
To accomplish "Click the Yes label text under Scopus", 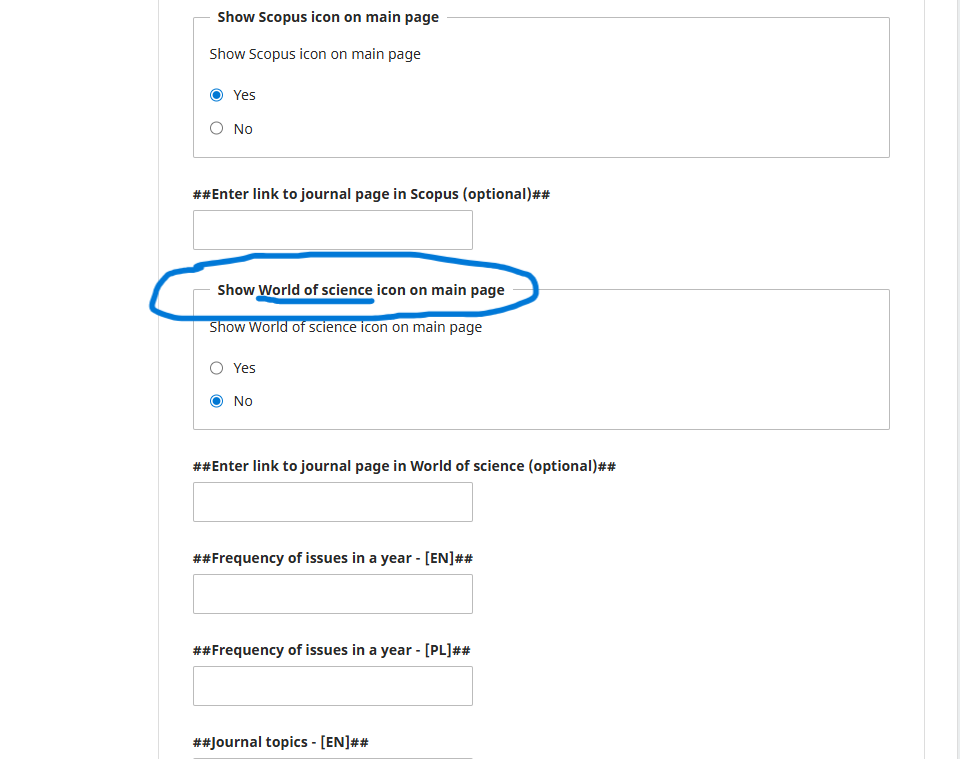I will pyautogui.click(x=245, y=95).
